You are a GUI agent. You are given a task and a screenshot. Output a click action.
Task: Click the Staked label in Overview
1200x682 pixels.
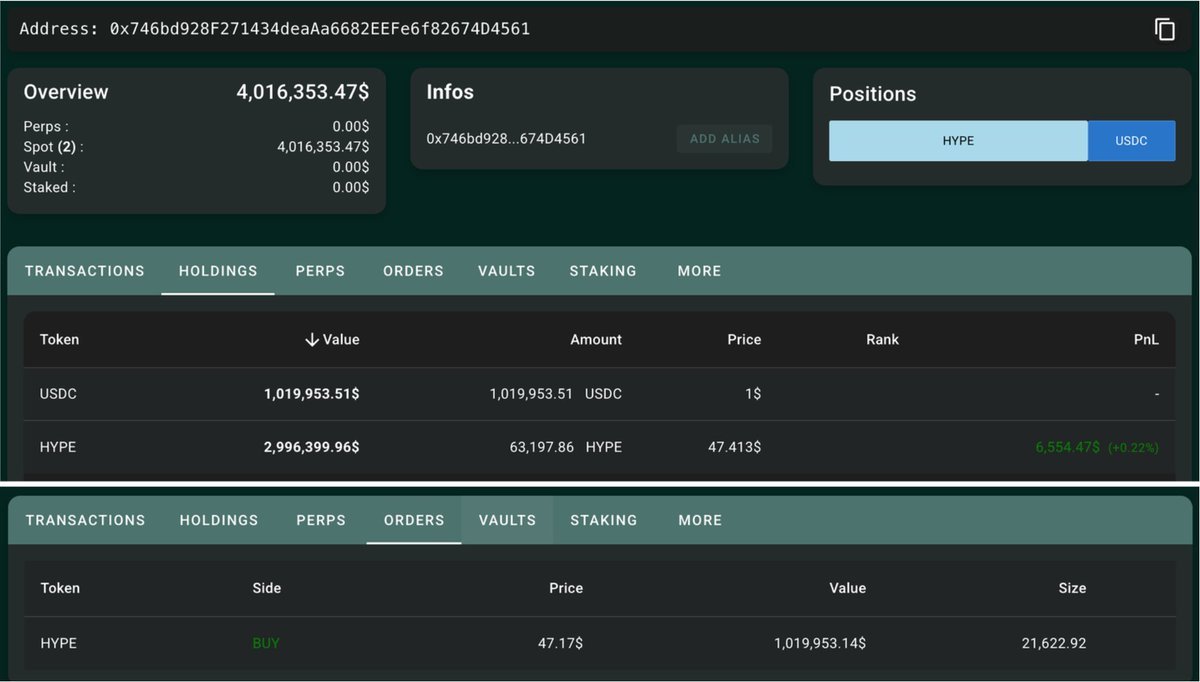click(x=49, y=187)
